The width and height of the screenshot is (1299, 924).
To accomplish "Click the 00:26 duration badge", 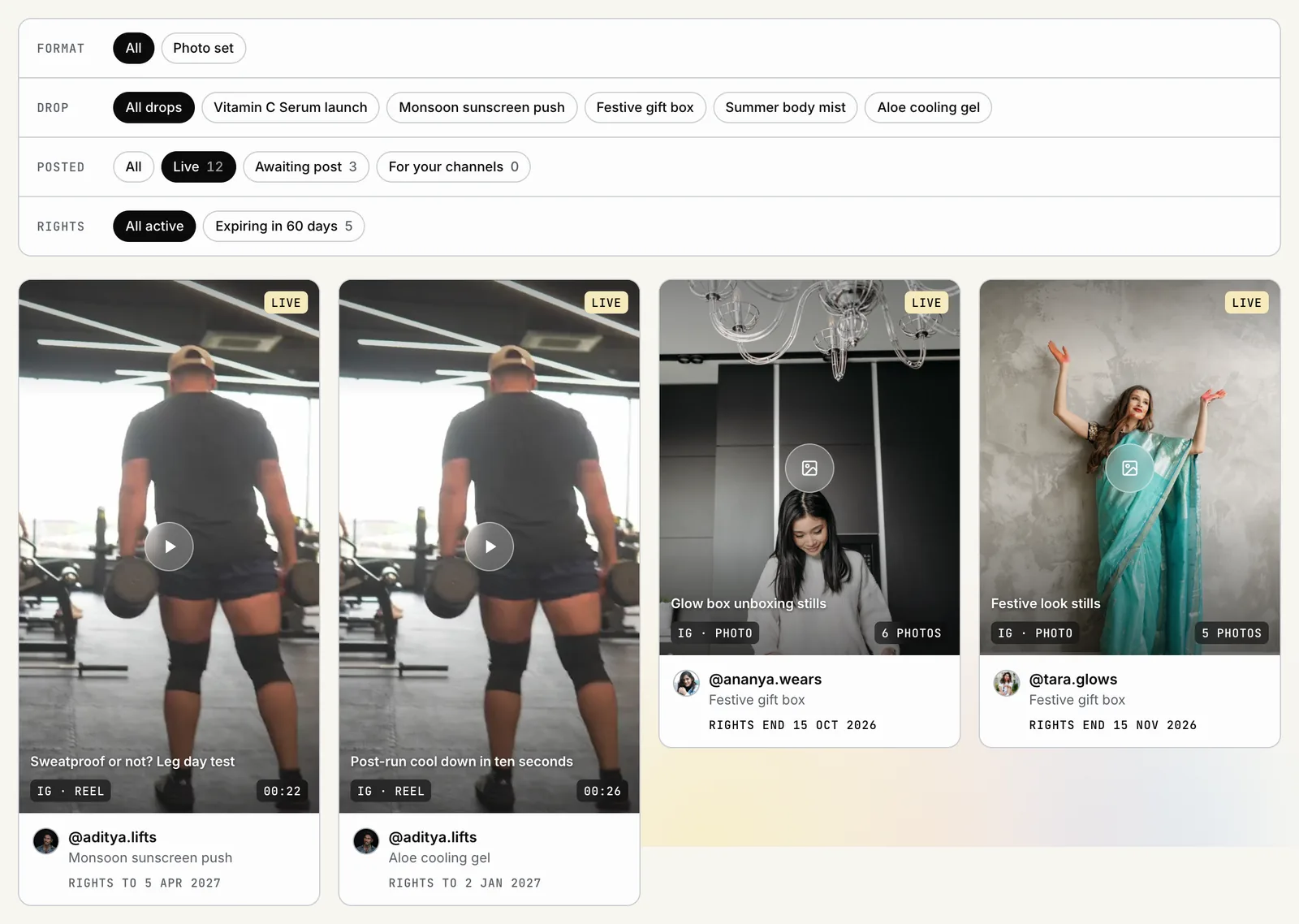I will point(602,791).
